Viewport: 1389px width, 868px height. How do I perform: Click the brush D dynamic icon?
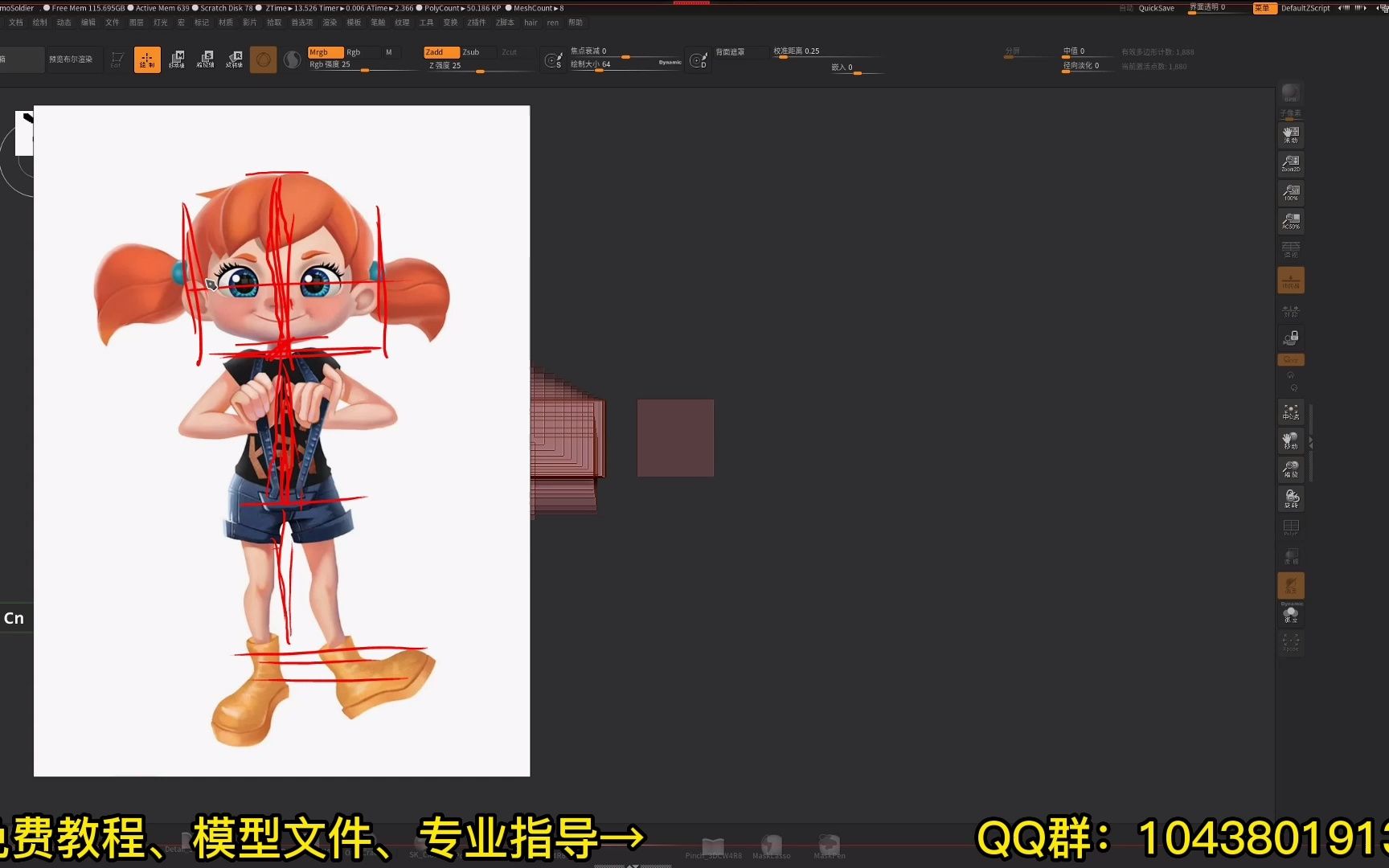coord(698,59)
